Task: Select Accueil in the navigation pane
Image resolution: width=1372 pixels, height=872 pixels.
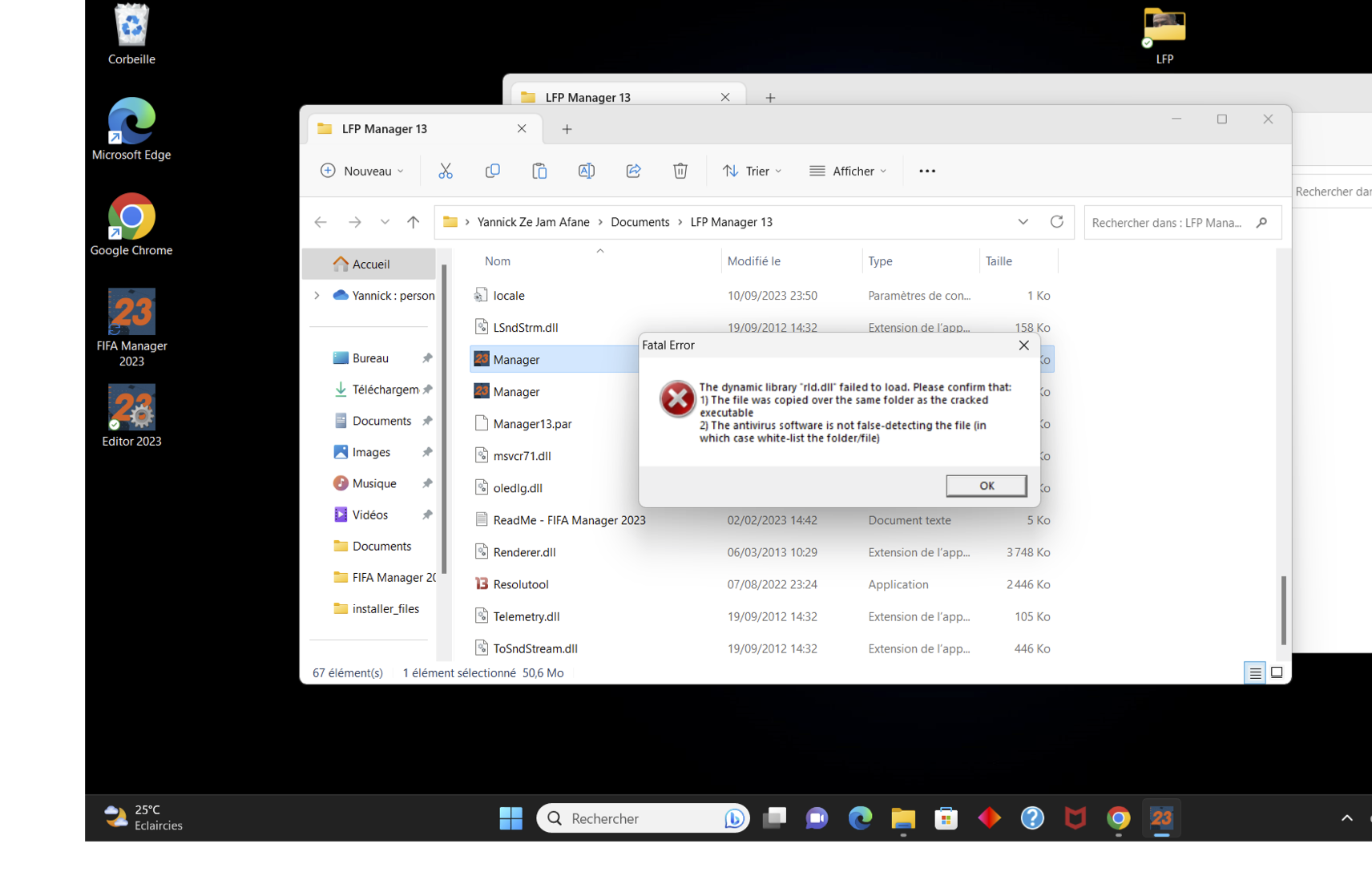Action: (369, 264)
